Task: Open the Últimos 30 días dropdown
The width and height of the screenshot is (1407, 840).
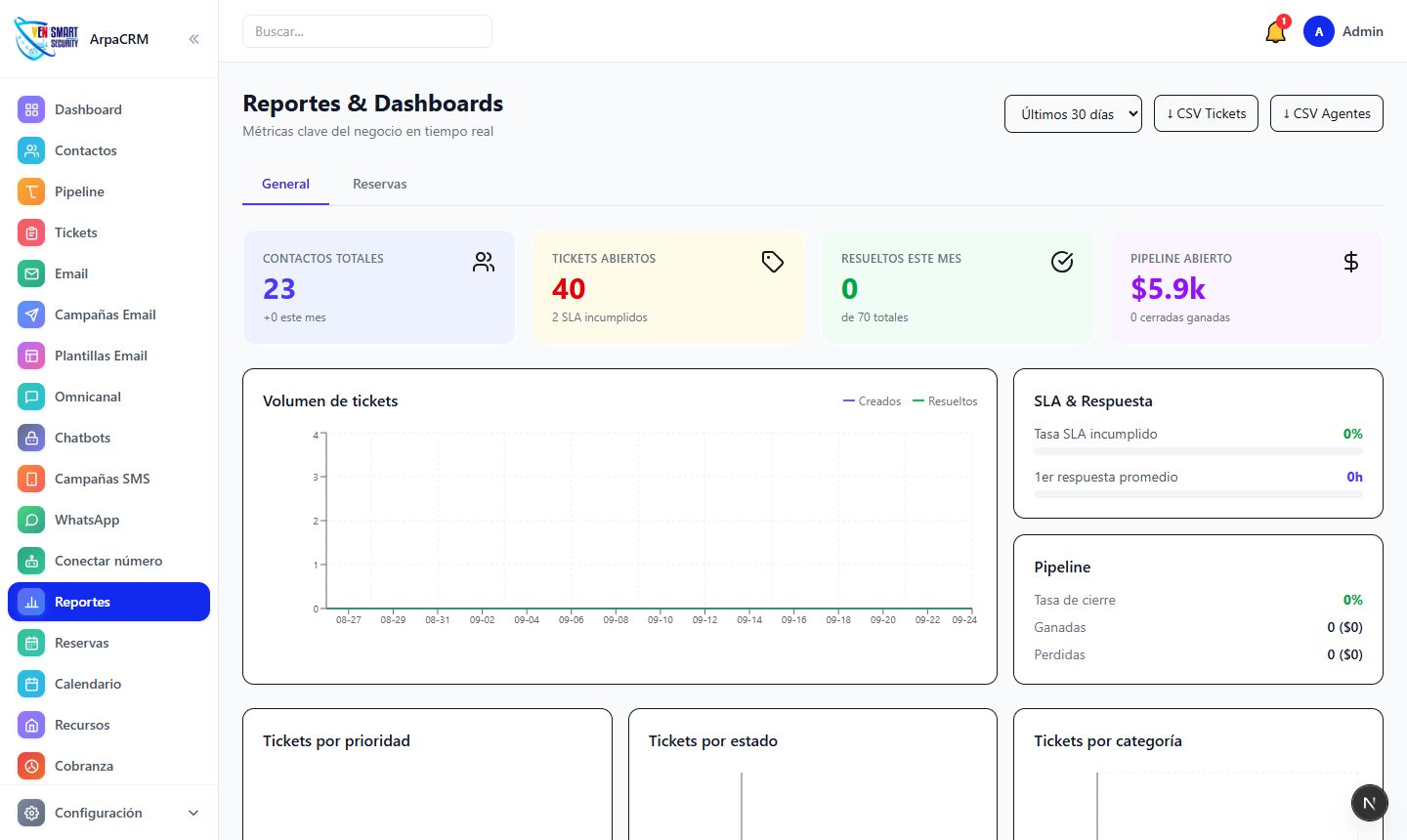Action: (1073, 113)
